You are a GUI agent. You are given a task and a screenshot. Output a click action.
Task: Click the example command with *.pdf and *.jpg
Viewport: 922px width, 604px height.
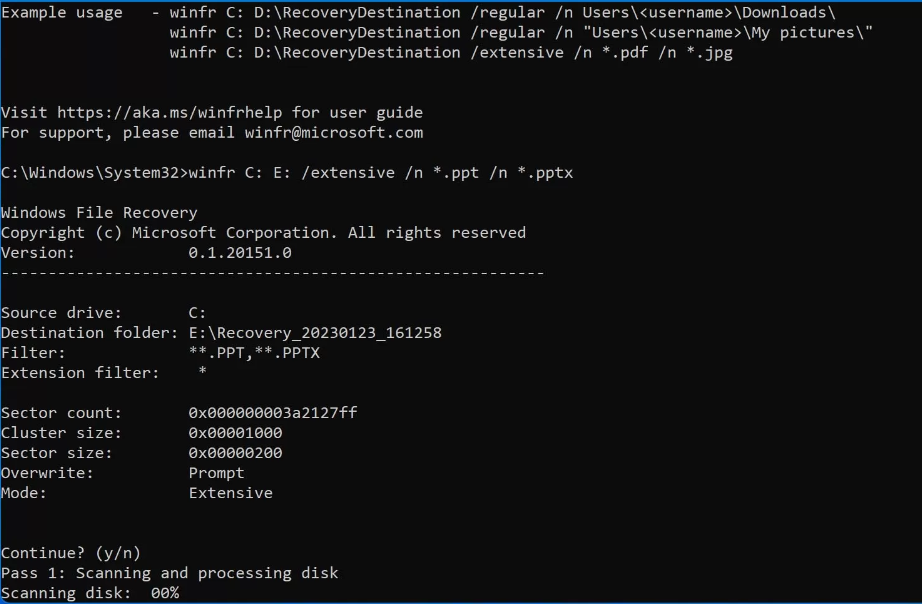point(450,52)
